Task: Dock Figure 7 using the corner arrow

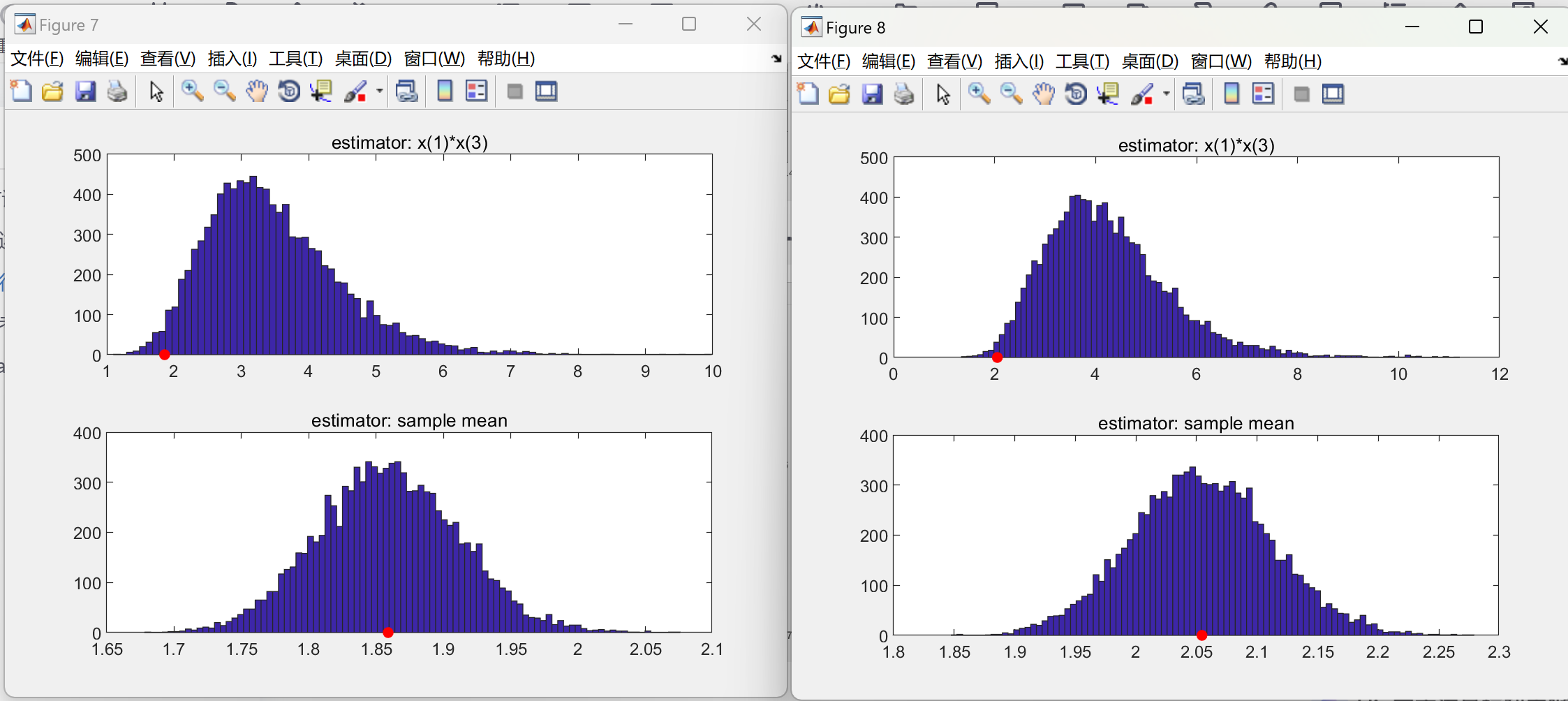Action: 776,59
